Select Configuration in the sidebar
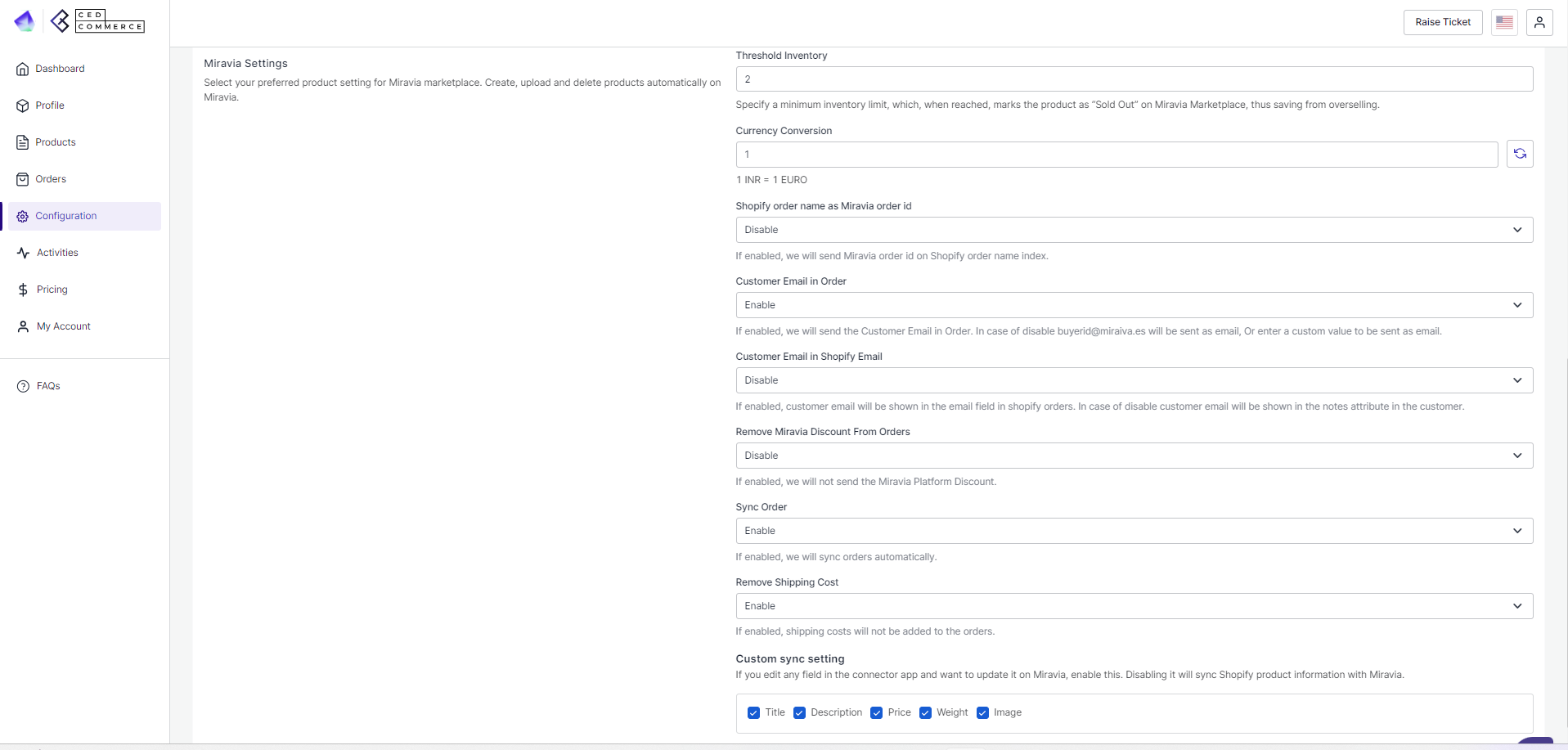The width and height of the screenshot is (1568, 750). (84, 216)
